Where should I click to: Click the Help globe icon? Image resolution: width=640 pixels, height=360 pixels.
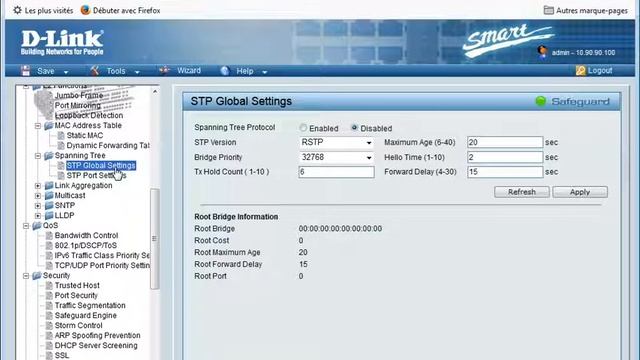[x=224, y=71]
